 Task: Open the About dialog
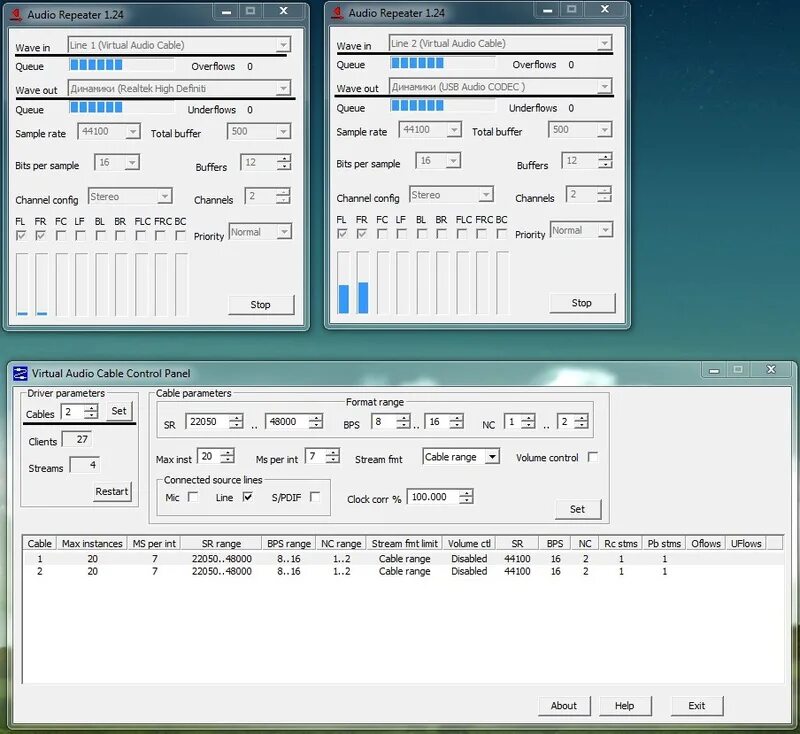coord(564,705)
